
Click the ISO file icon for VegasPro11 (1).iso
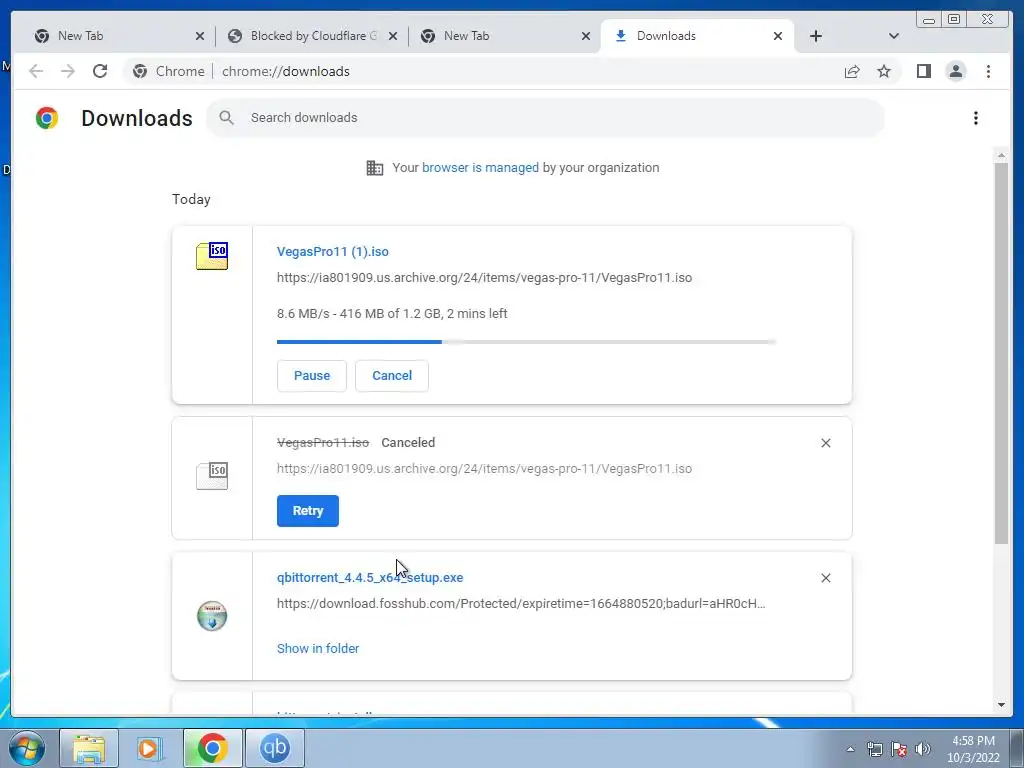(x=212, y=256)
